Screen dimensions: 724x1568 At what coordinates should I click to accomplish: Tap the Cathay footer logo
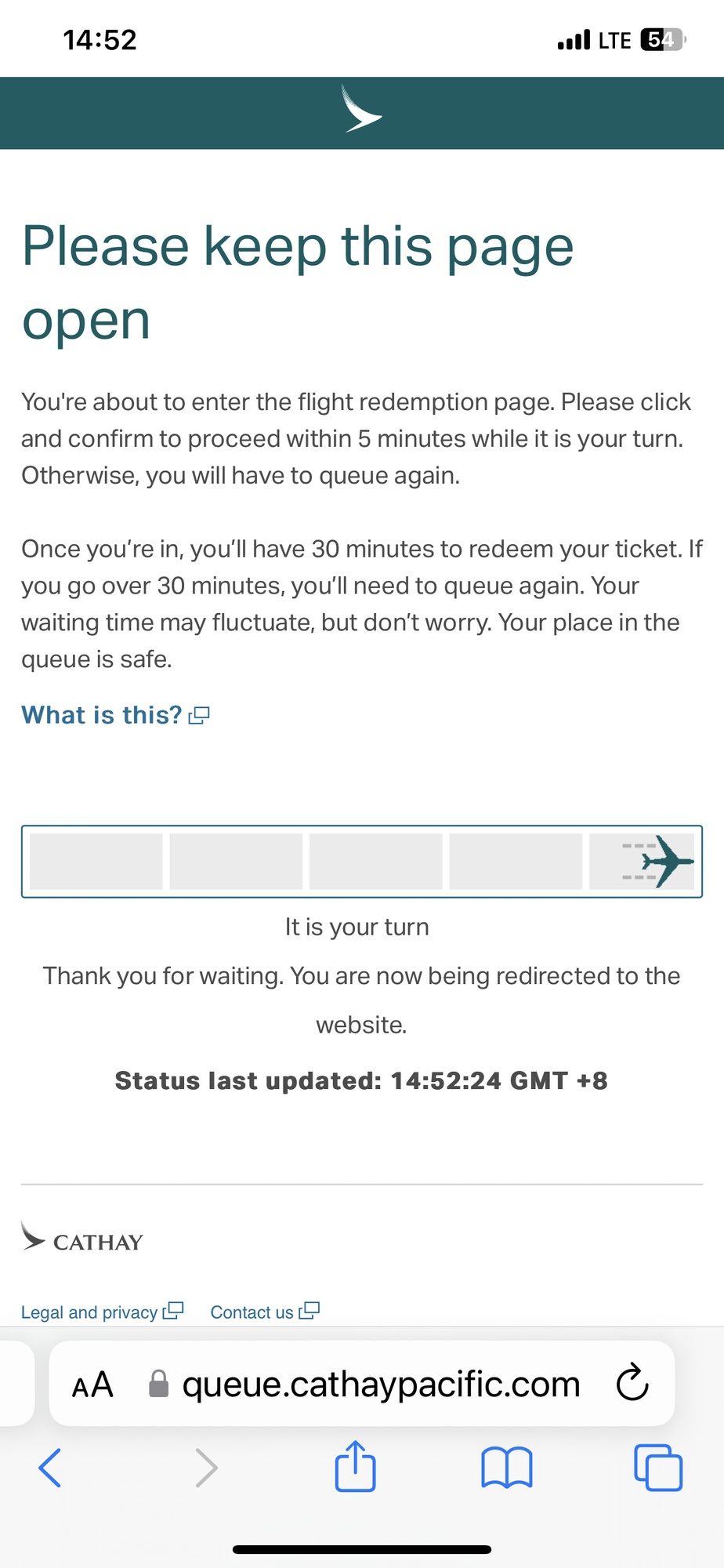(x=81, y=1237)
